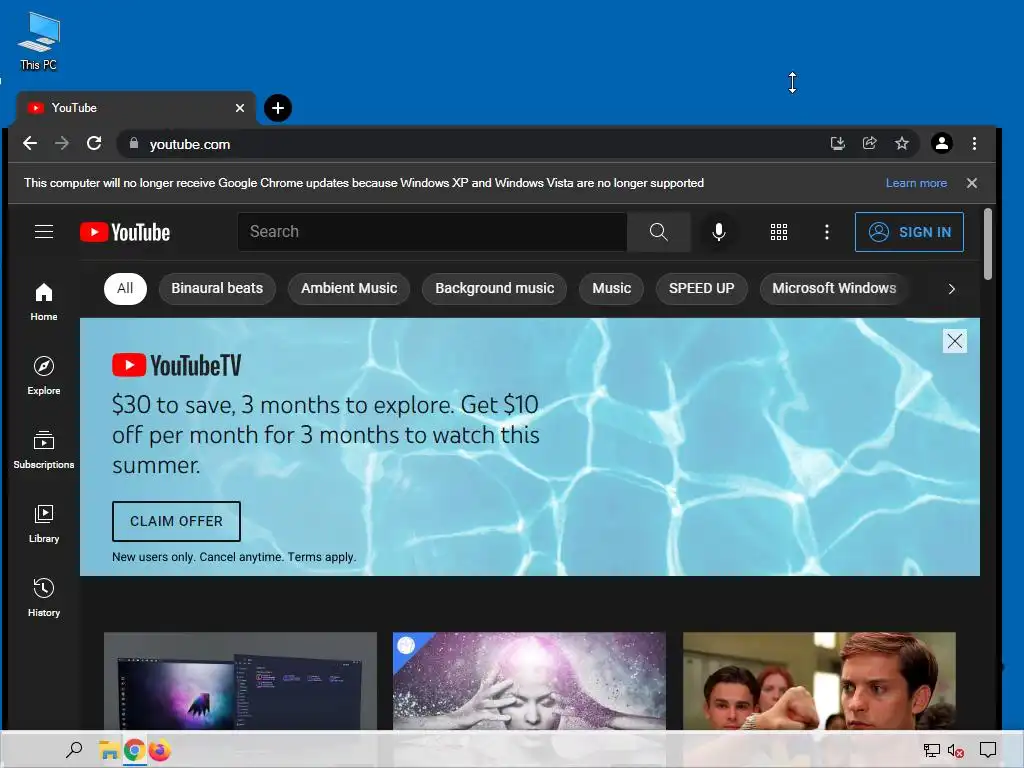
Task: Click the lock icon in address bar
Action: click(x=134, y=143)
